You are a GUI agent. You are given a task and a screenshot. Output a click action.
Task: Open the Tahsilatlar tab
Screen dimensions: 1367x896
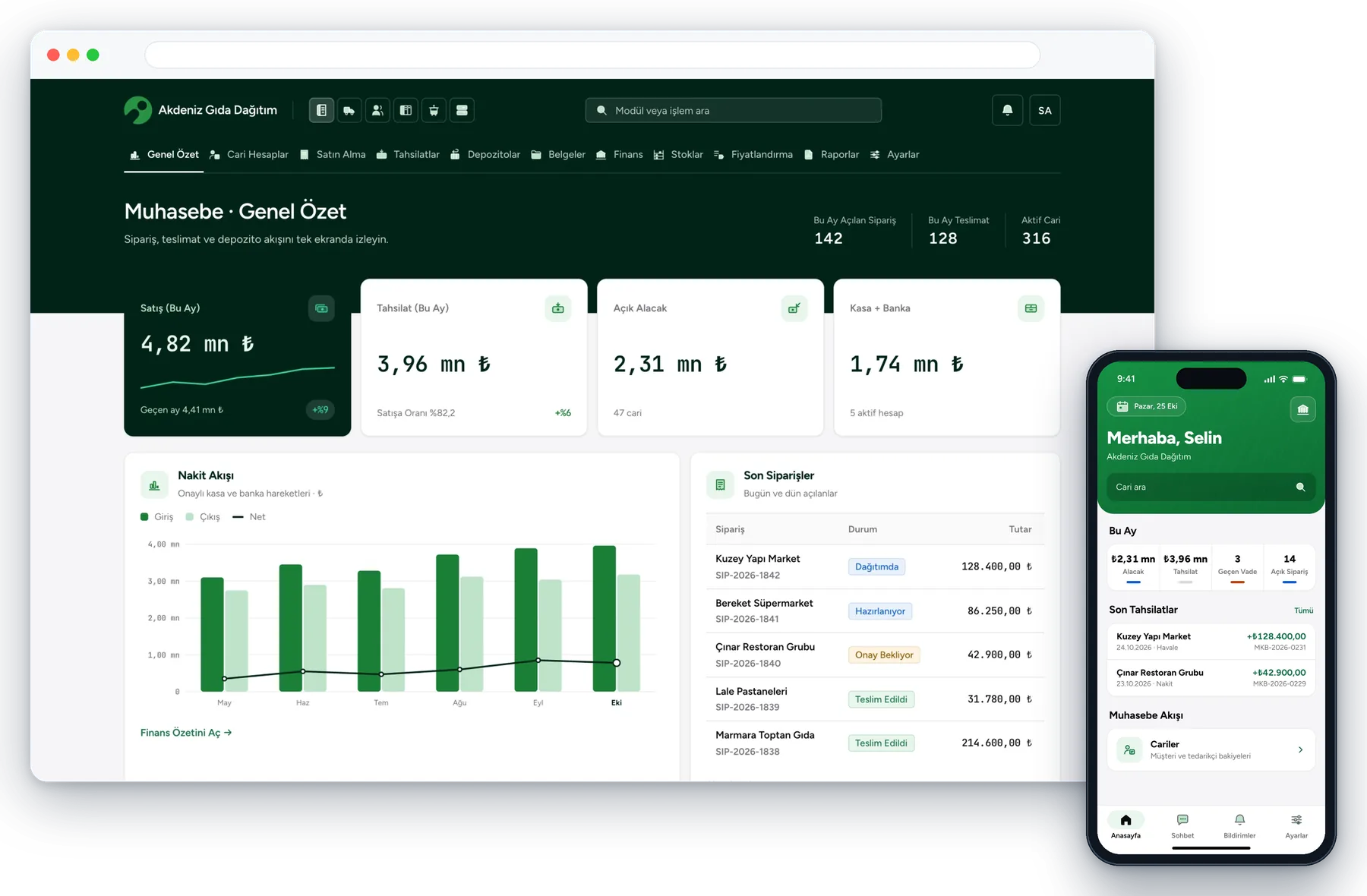point(408,154)
